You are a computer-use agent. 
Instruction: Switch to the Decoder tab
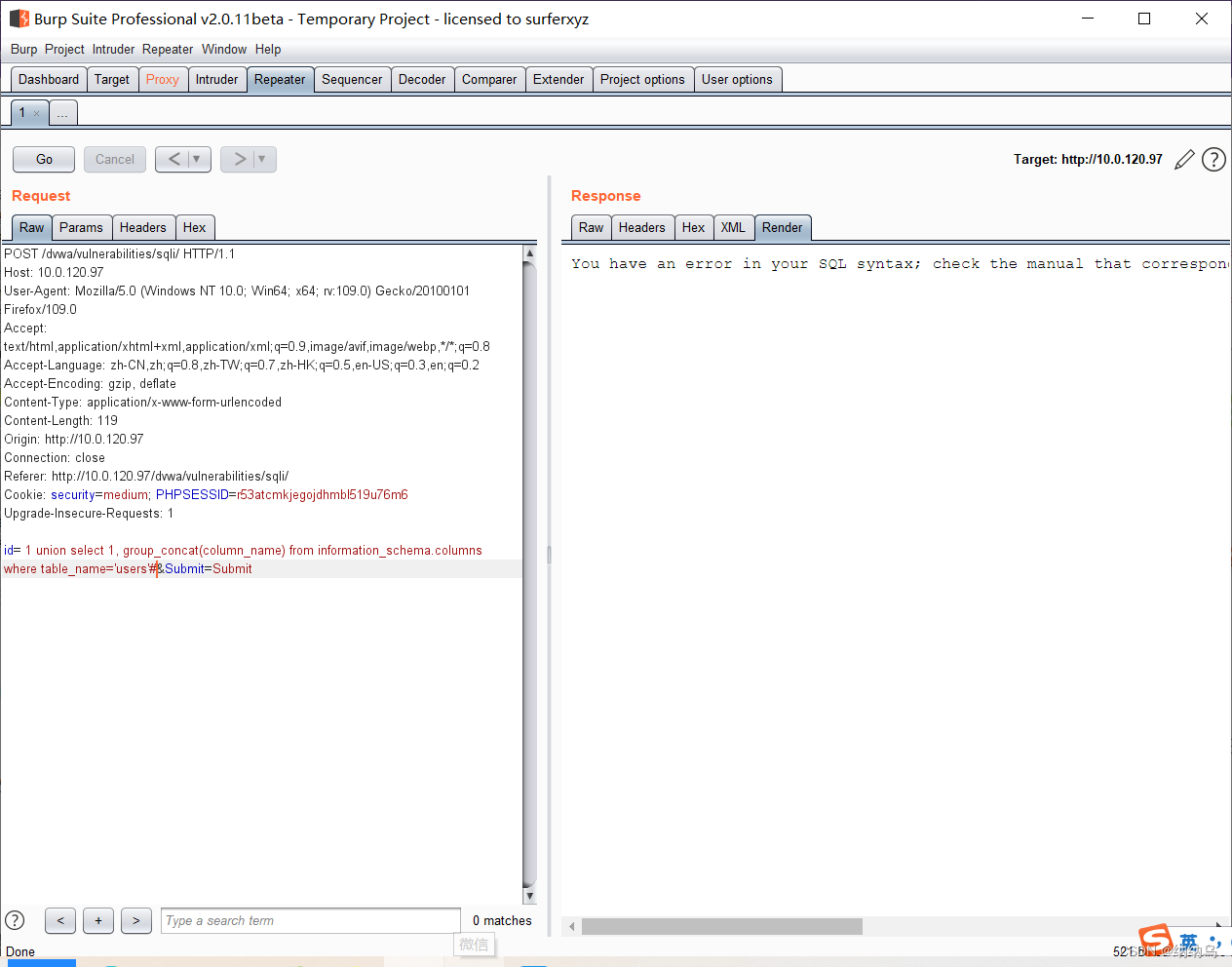point(422,80)
